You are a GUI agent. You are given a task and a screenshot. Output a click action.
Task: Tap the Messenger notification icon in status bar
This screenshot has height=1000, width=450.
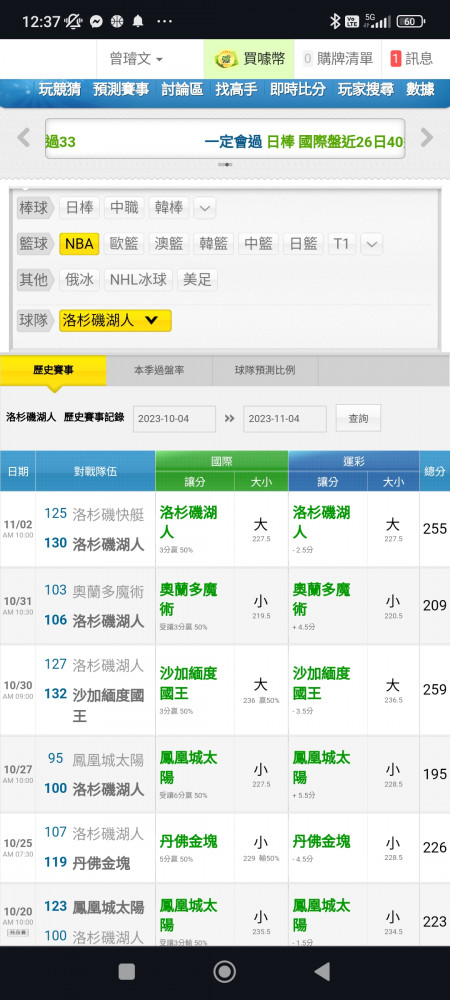pyautogui.click(x=96, y=21)
